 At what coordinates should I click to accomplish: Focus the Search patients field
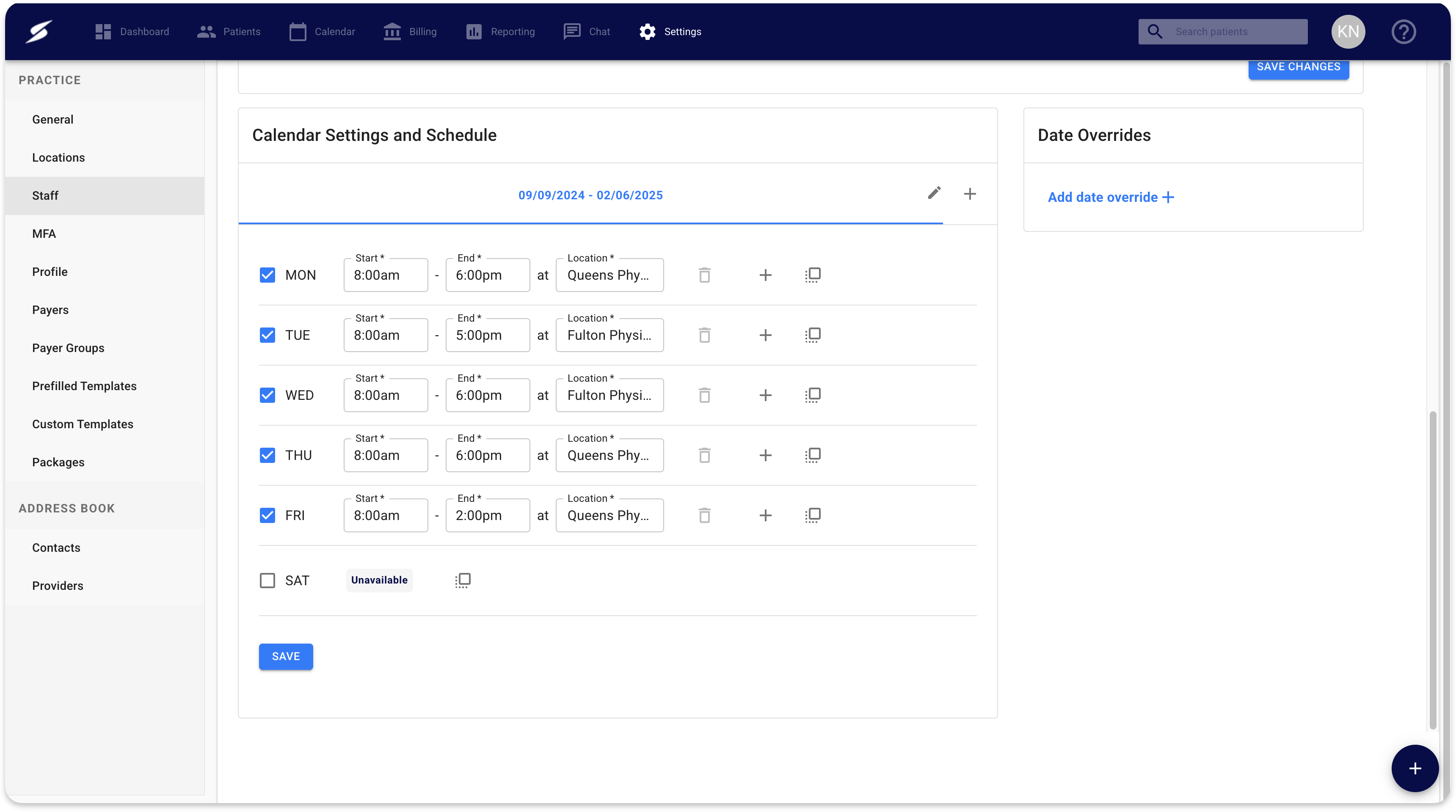pos(1222,32)
